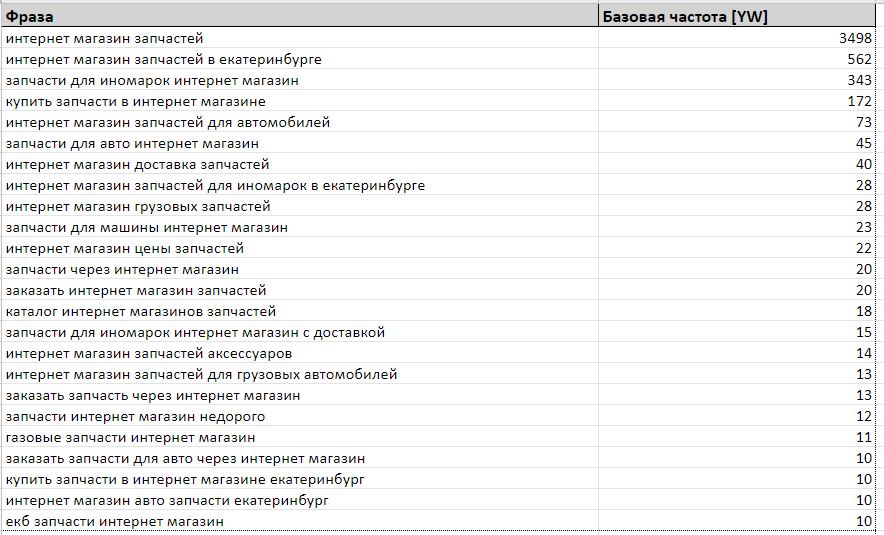Click value 20 in 'запчасти через интернет магазин' row
The height and width of the screenshot is (535, 884).
point(864,269)
